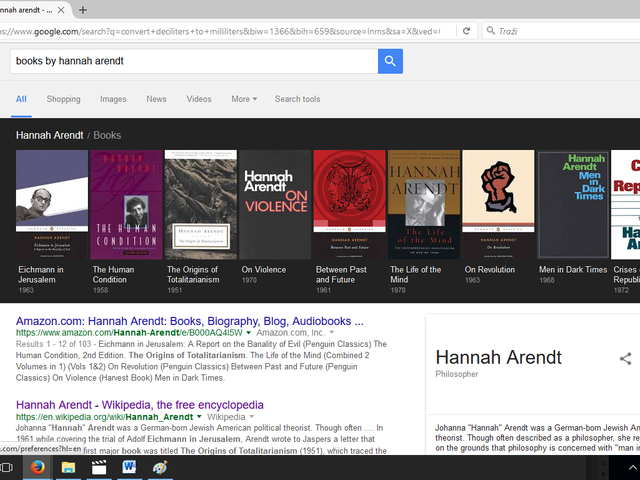Click the Hannah Arendt knowledge panel heading
640x480 pixels.
pyautogui.click(x=498, y=357)
